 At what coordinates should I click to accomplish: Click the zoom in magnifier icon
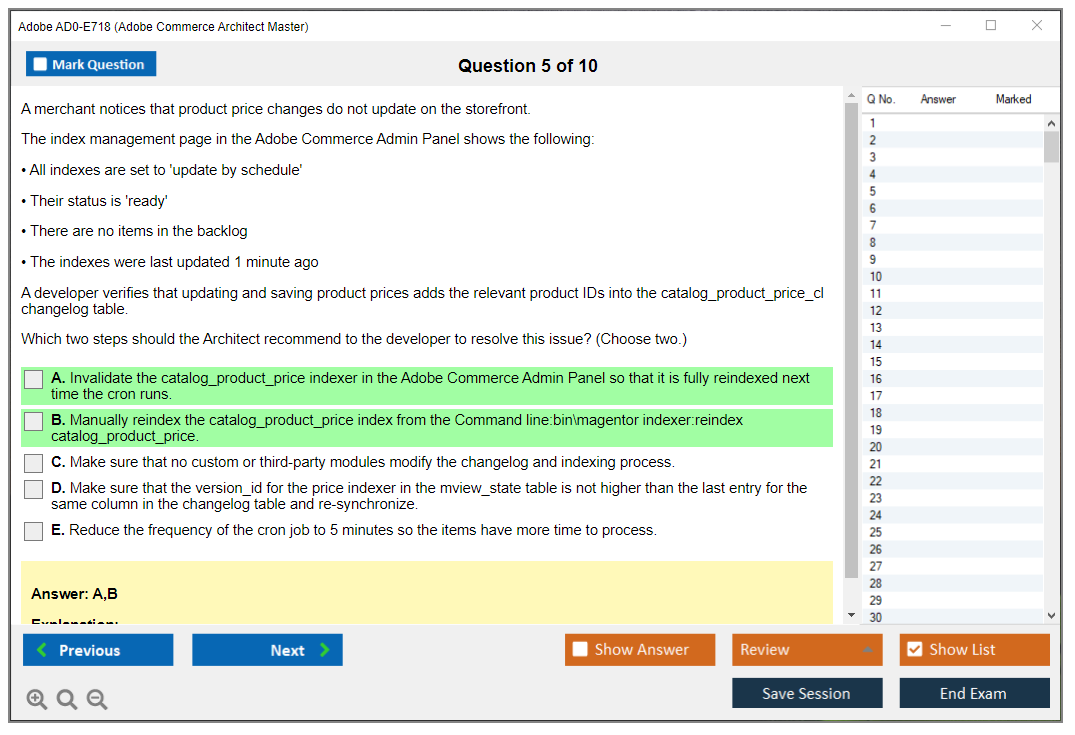37,700
